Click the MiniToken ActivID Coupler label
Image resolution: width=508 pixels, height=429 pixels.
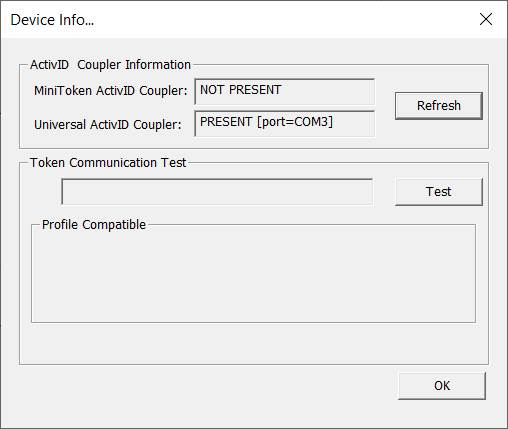pyautogui.click(x=111, y=91)
